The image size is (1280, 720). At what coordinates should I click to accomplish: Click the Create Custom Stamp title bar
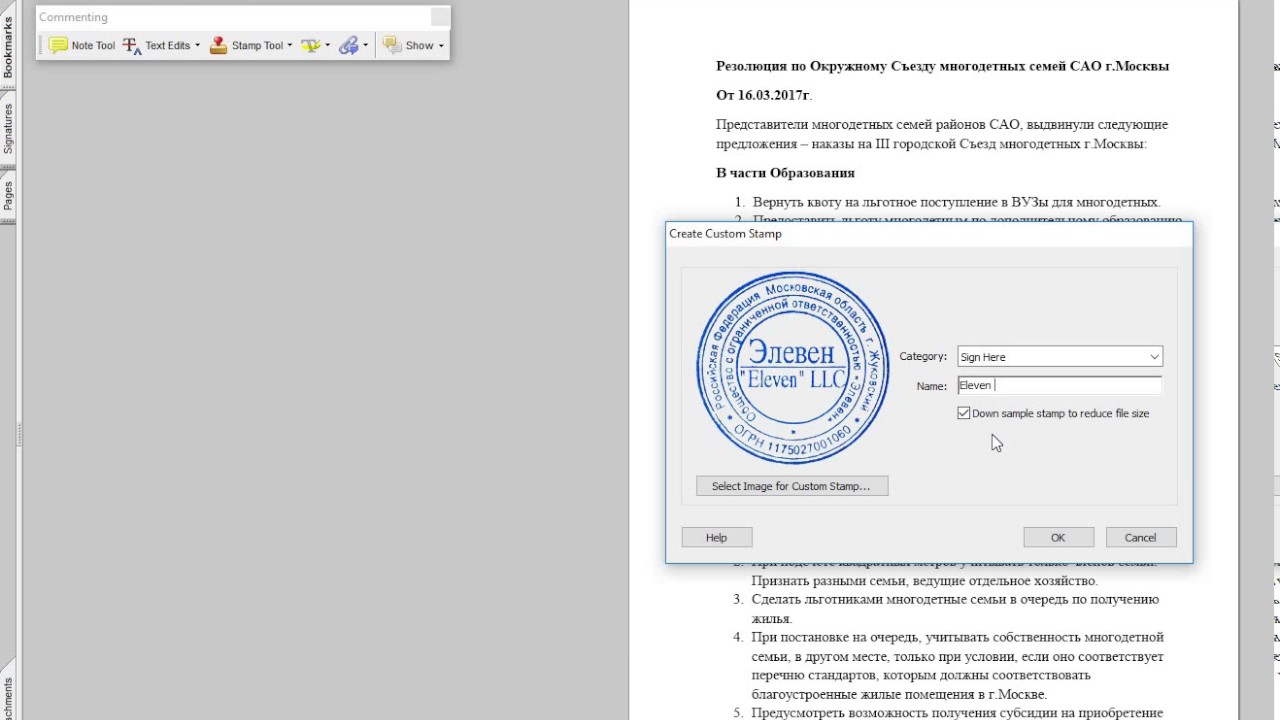(x=929, y=233)
